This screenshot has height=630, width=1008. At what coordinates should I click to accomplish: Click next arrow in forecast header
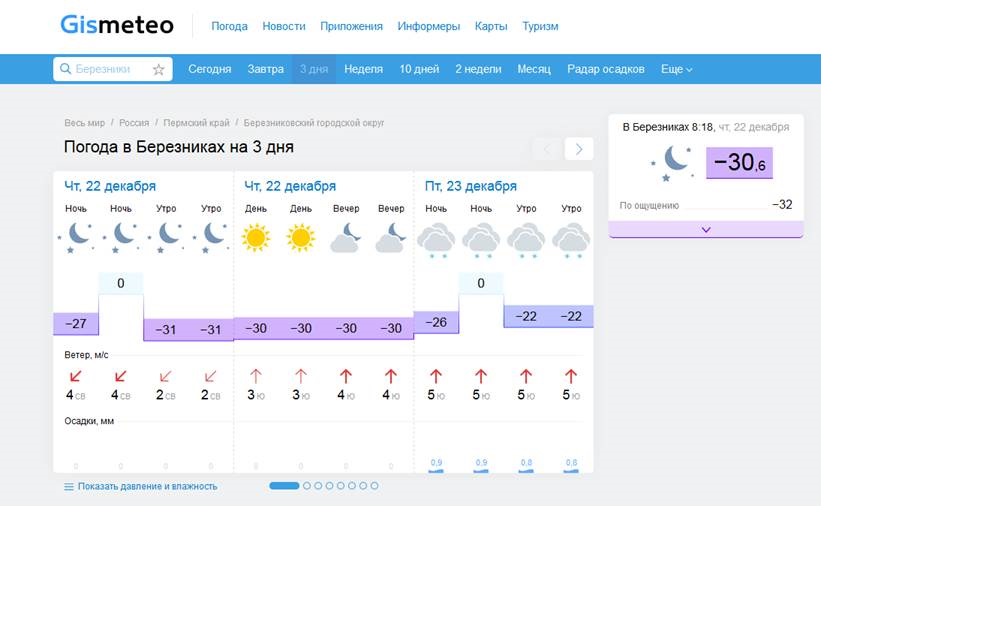[x=578, y=149]
